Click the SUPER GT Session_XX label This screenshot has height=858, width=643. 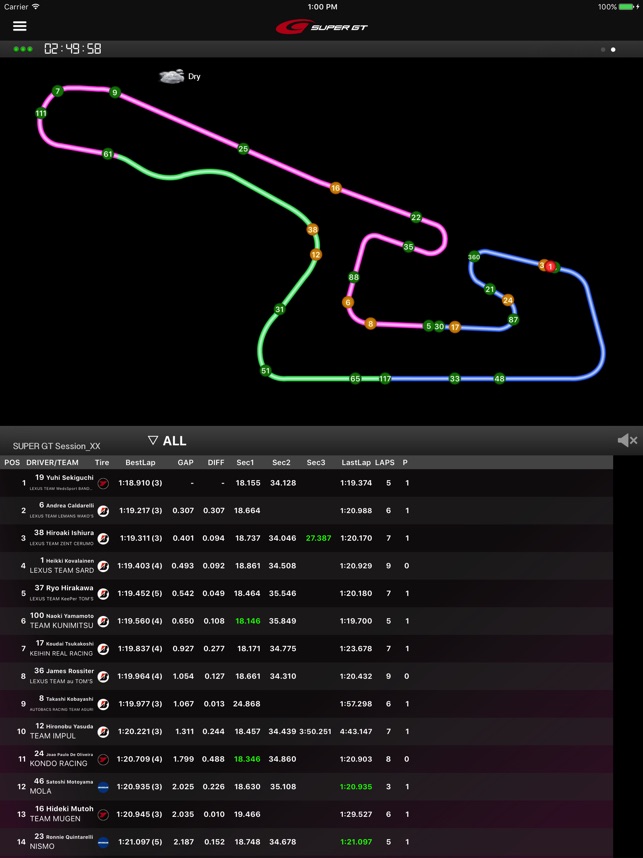56,446
